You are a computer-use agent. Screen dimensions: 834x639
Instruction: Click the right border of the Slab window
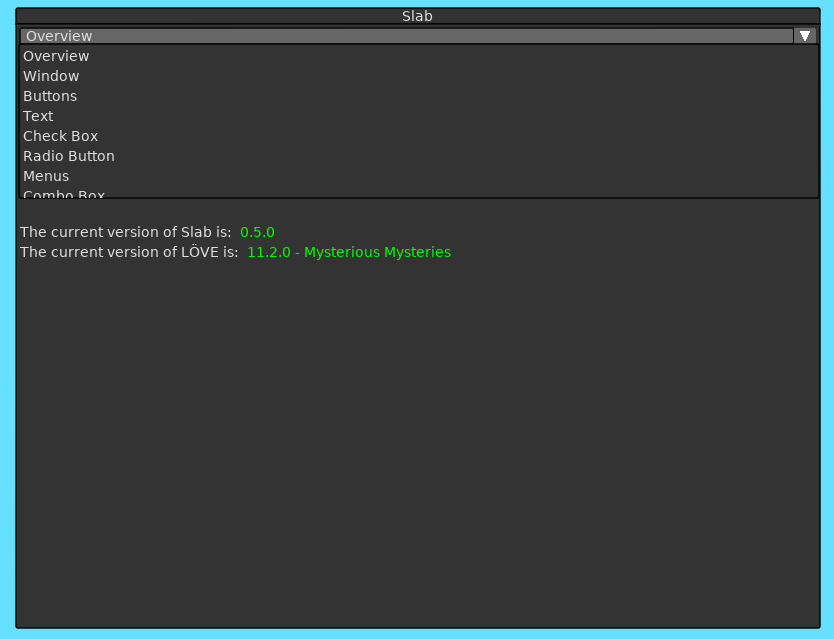pyautogui.click(x=820, y=400)
